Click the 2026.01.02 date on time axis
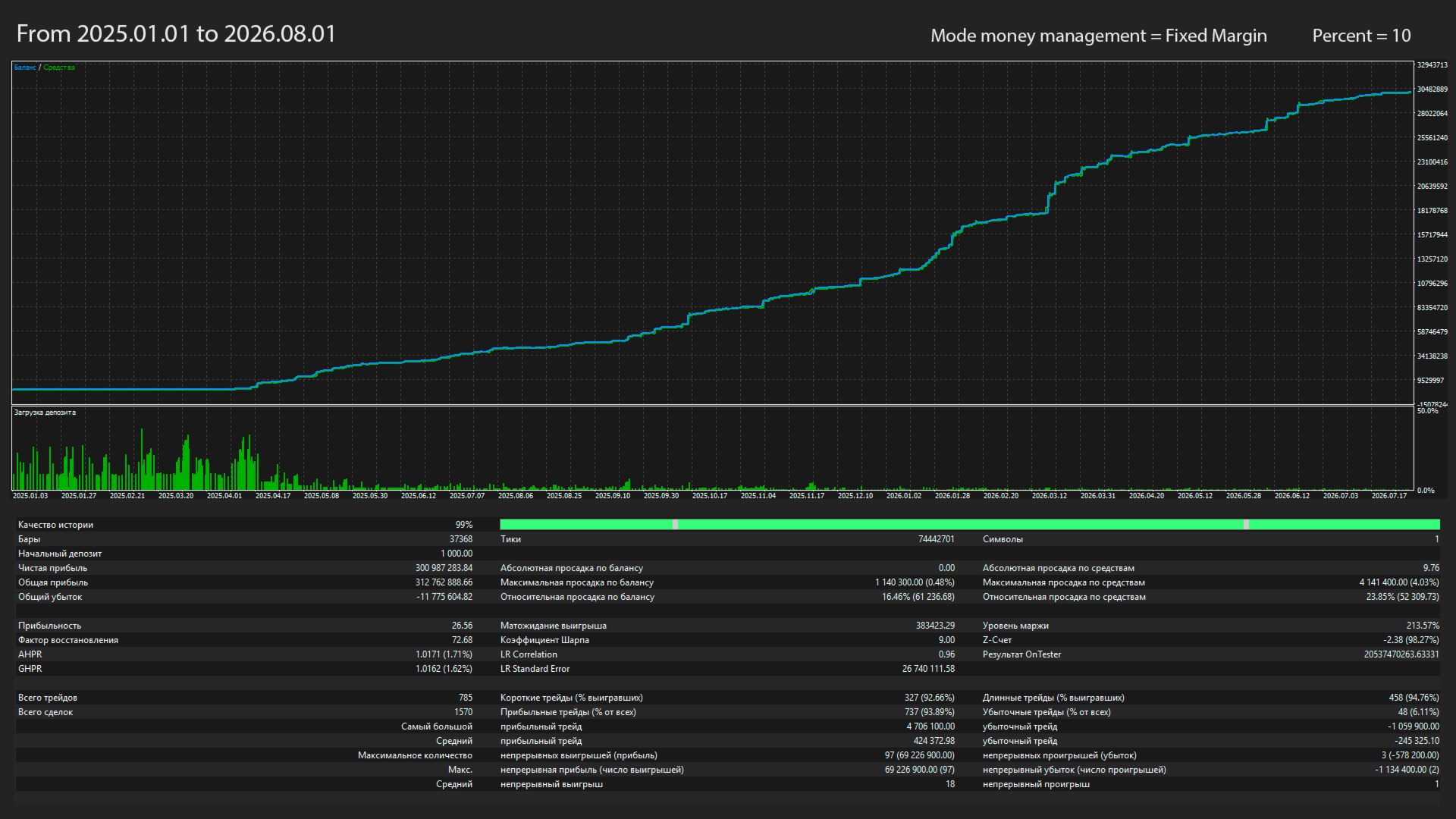 tap(904, 496)
